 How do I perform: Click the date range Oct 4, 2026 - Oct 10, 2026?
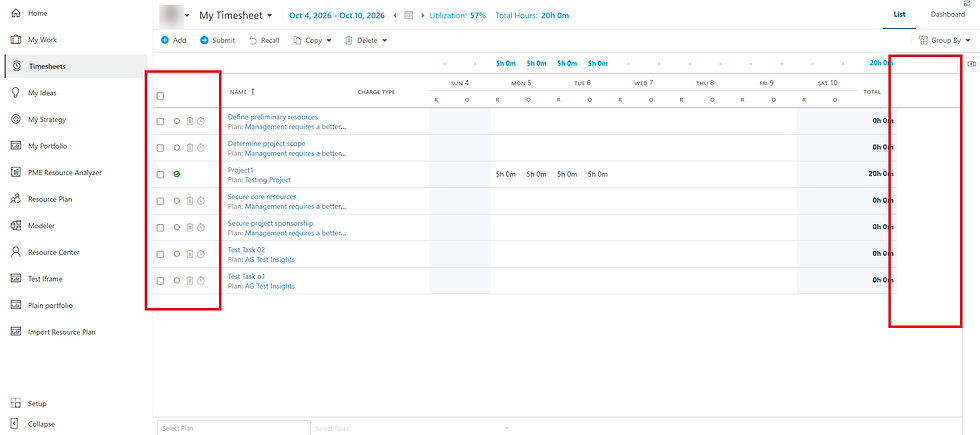pos(338,16)
